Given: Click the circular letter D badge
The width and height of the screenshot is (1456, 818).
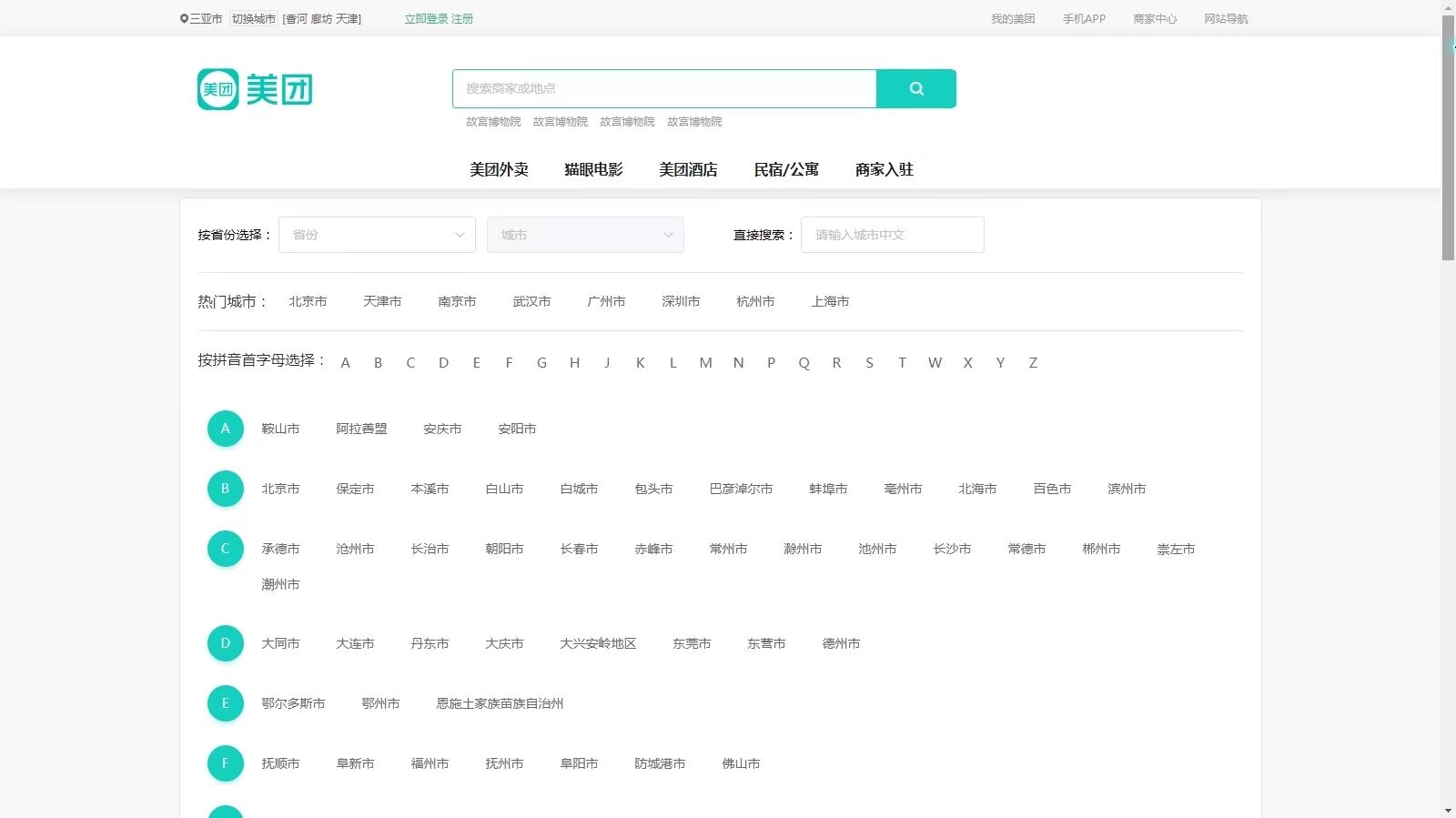Looking at the screenshot, I should [x=226, y=643].
